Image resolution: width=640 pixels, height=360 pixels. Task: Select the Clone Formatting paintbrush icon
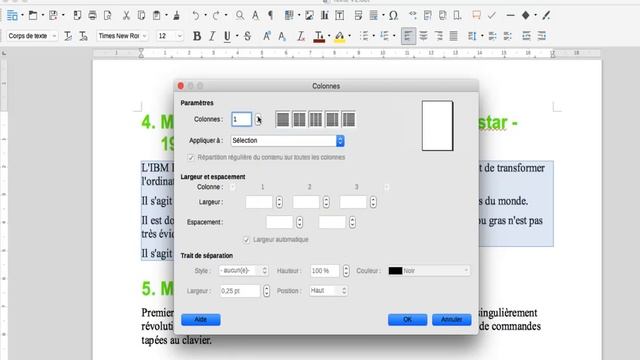pos(176,16)
